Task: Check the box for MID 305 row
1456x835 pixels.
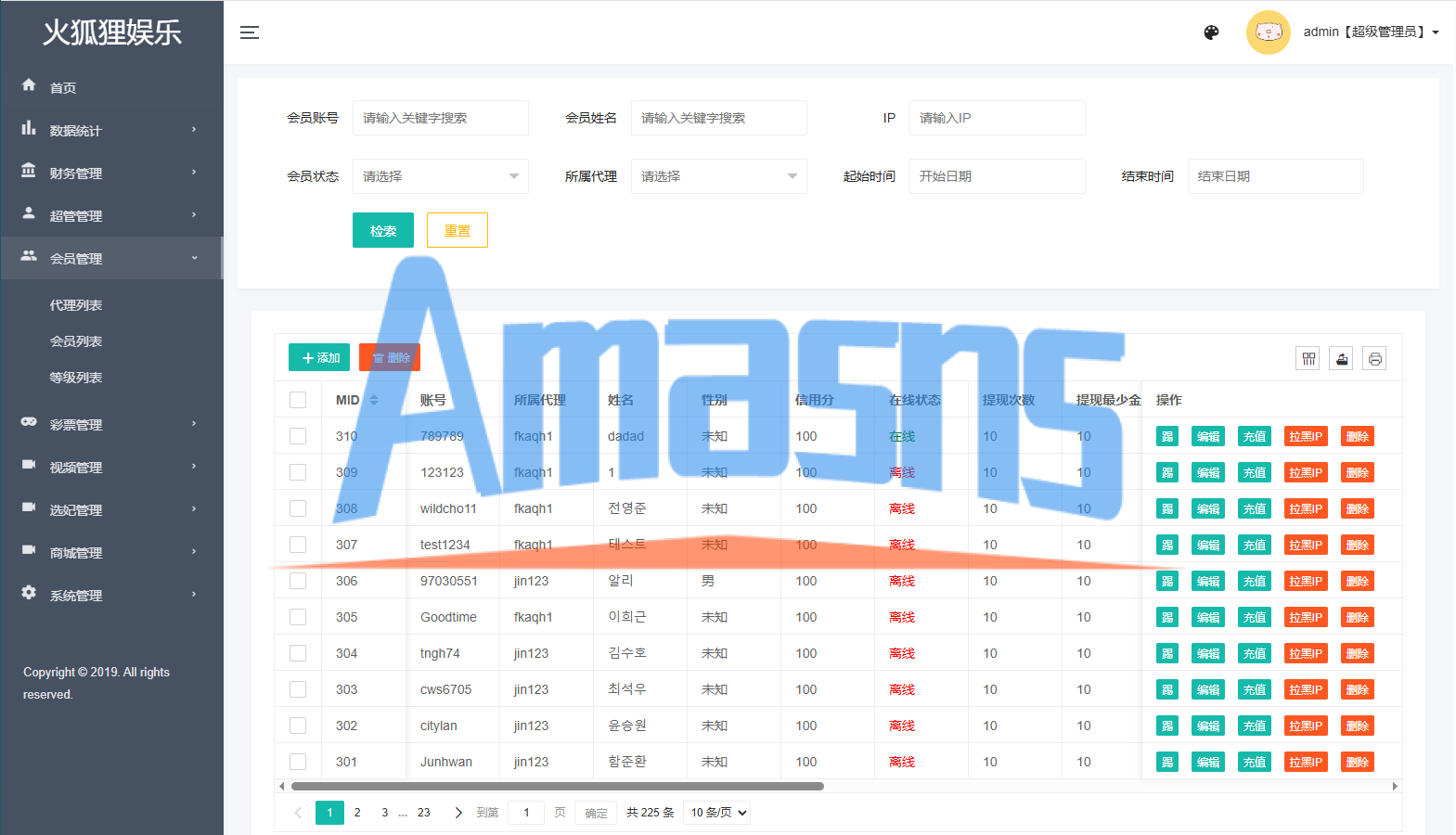Action: pyautogui.click(x=298, y=617)
